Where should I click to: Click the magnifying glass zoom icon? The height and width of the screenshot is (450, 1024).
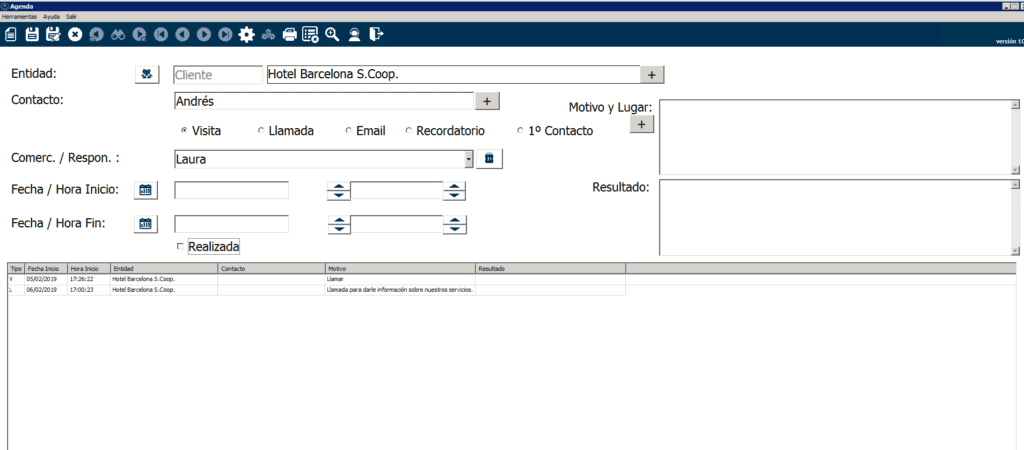[332, 35]
